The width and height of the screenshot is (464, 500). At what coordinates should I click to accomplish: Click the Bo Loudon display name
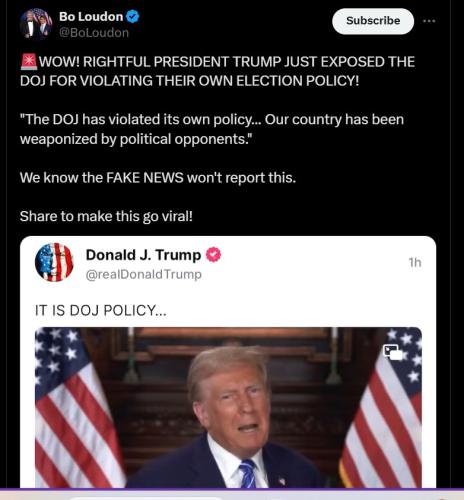91,17
